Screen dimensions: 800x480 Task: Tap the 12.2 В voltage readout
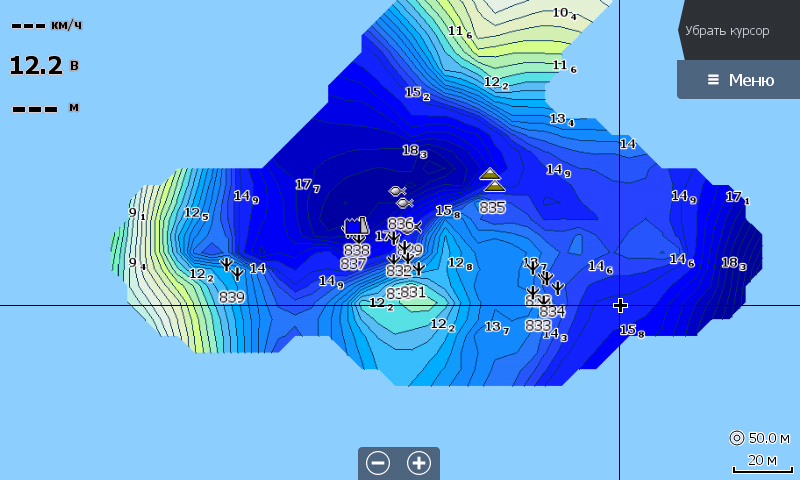pos(44,66)
